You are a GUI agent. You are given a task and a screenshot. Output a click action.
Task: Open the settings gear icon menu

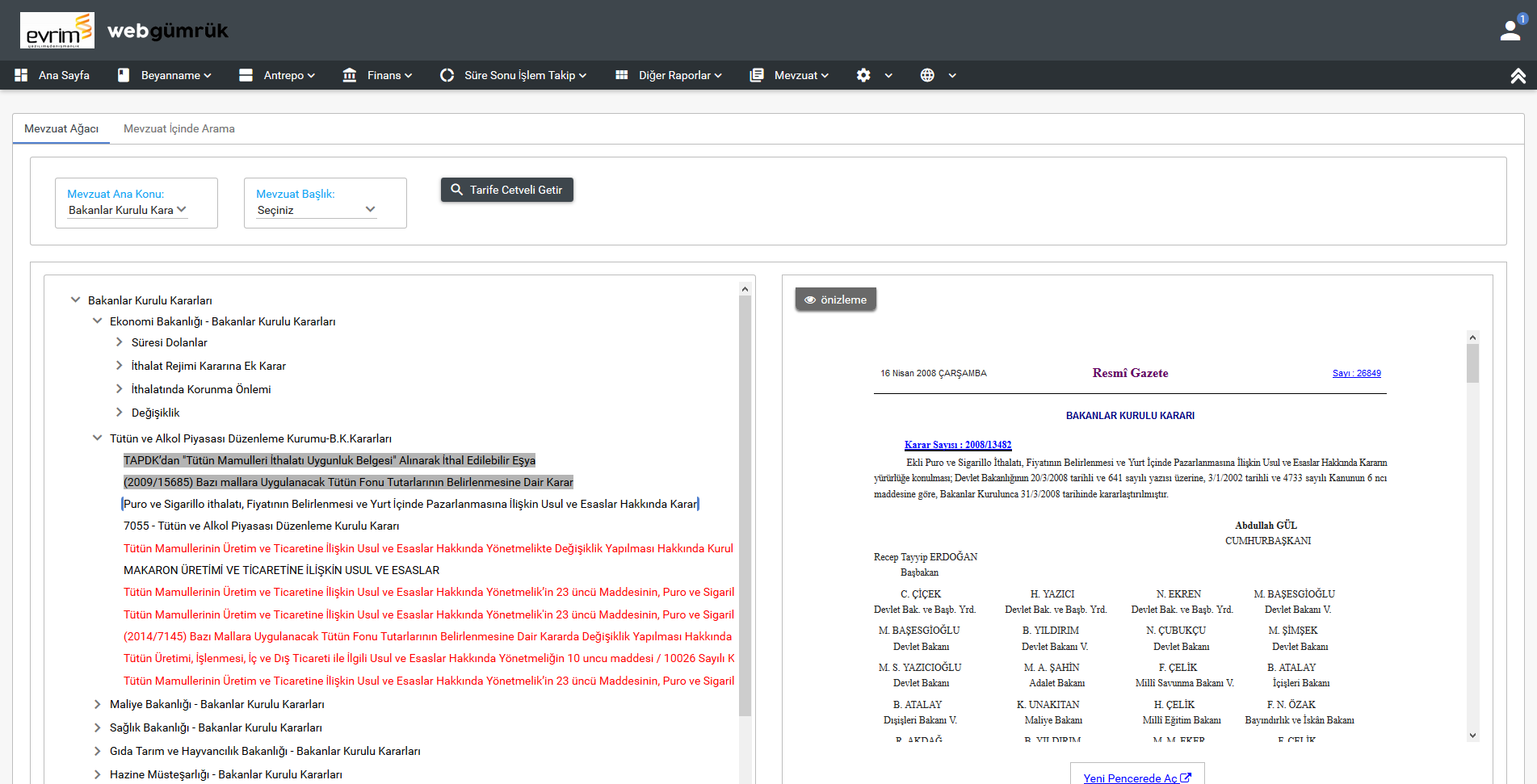(863, 75)
